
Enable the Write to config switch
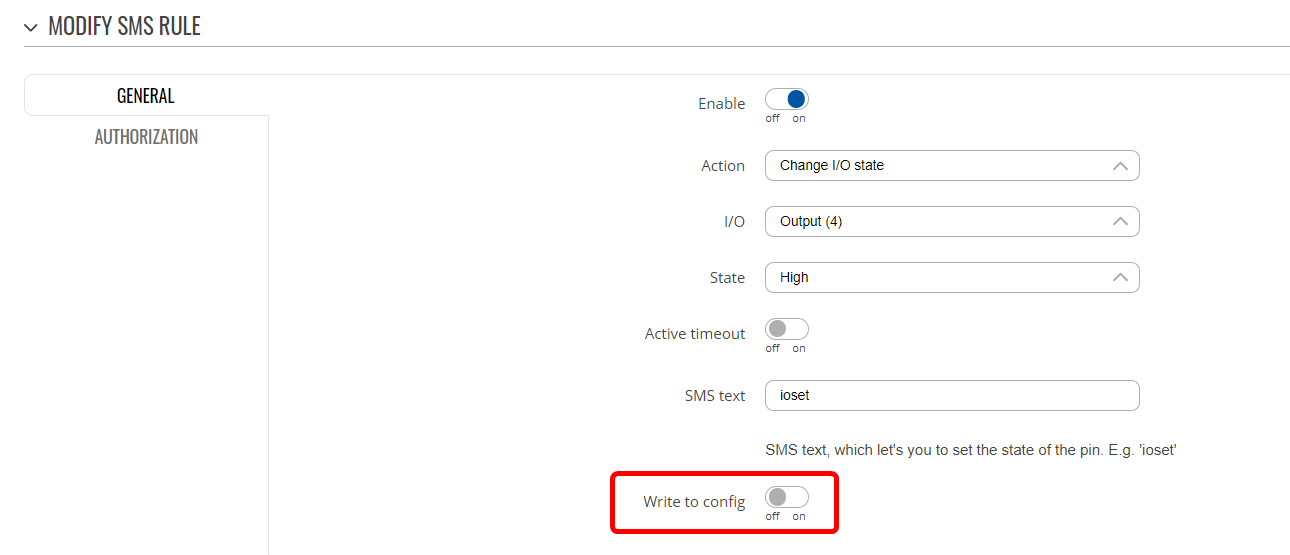(787, 497)
